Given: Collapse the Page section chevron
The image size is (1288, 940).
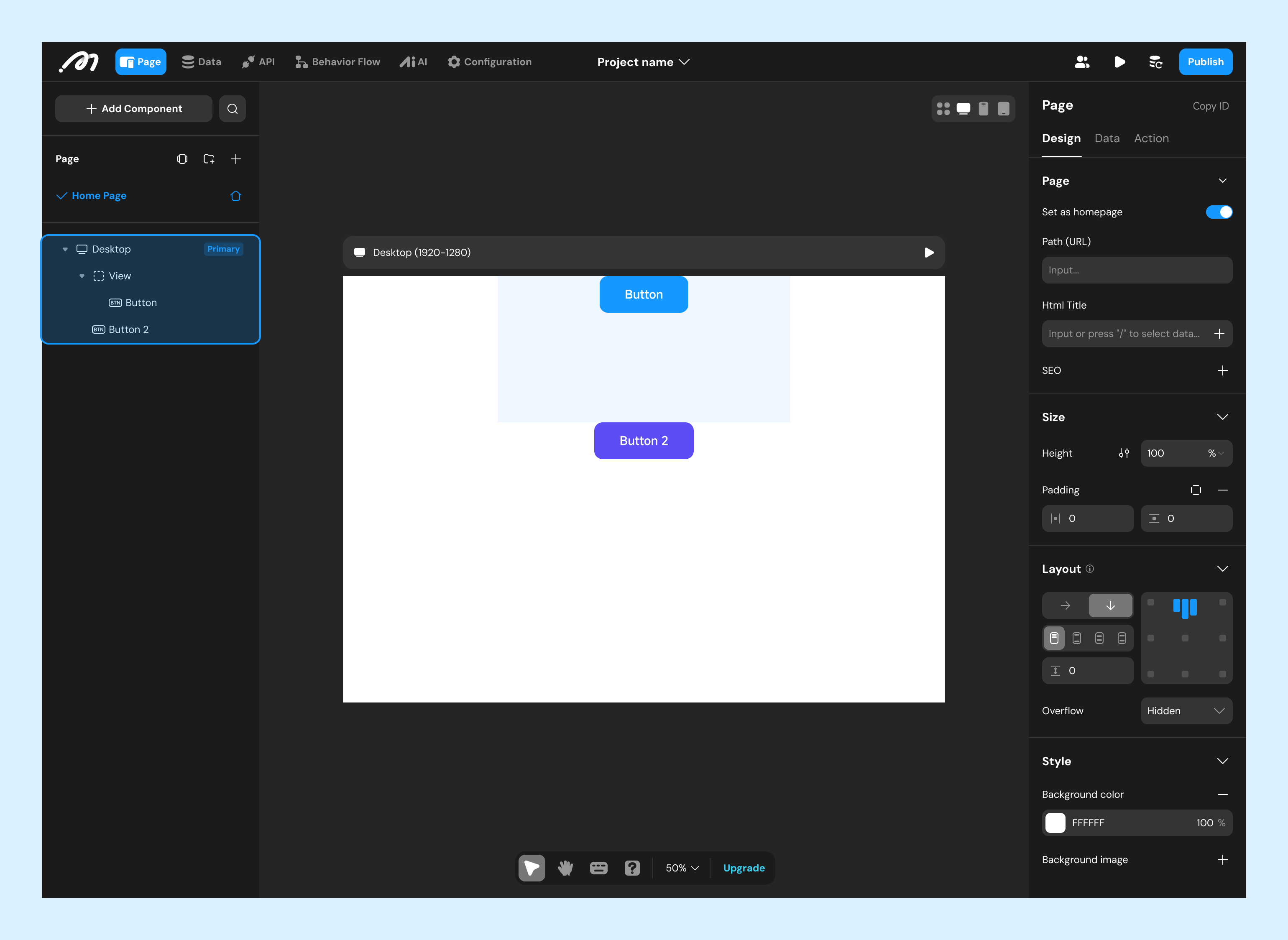Looking at the screenshot, I should 1223,181.
